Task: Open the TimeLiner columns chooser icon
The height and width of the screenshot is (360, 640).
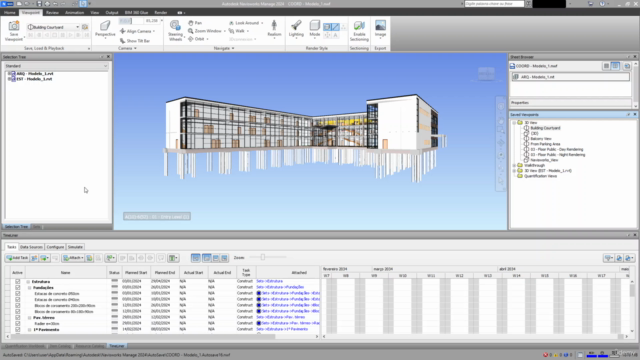Action: click(173, 258)
